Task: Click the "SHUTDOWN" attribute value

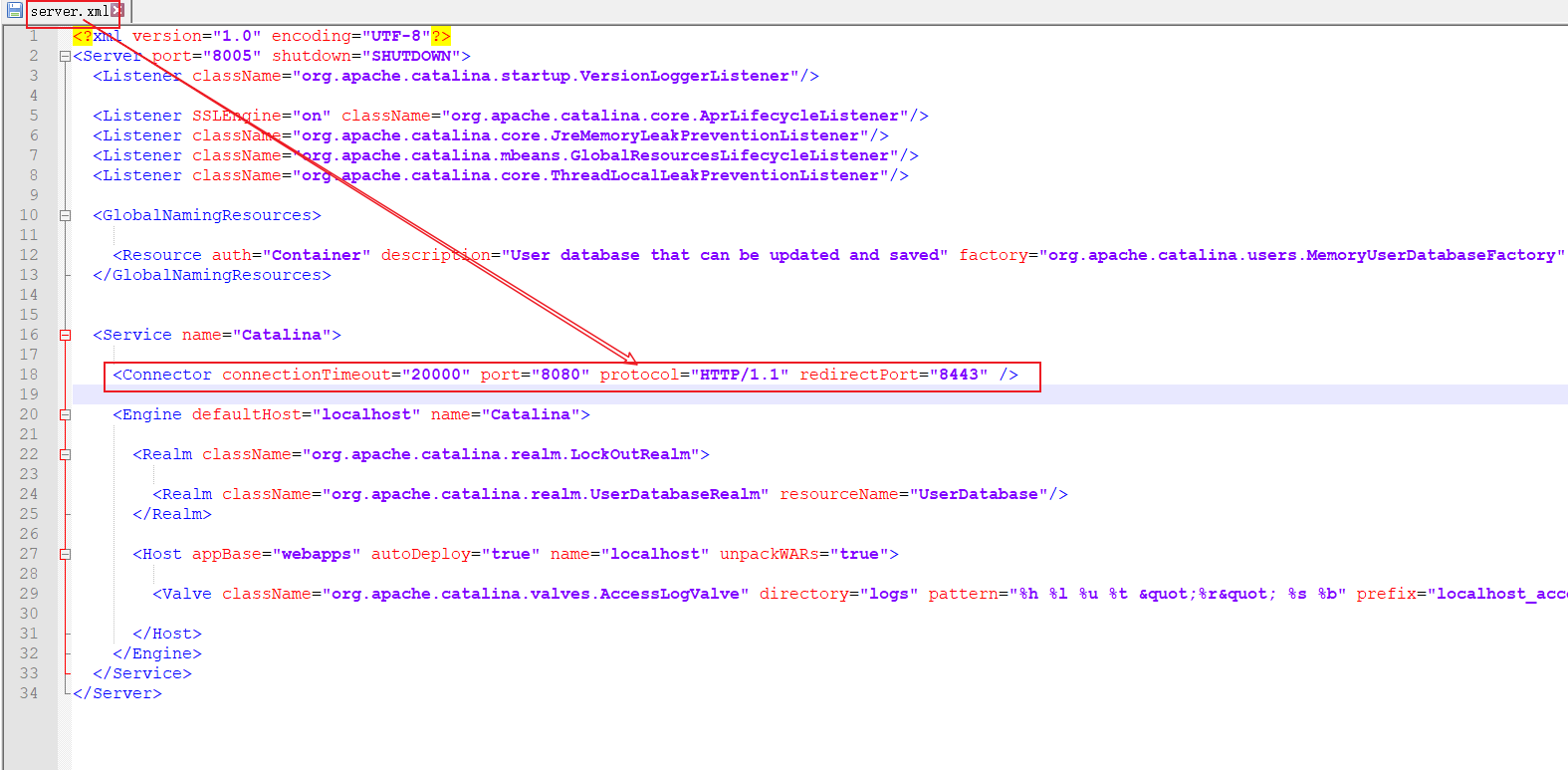Action: (411, 56)
